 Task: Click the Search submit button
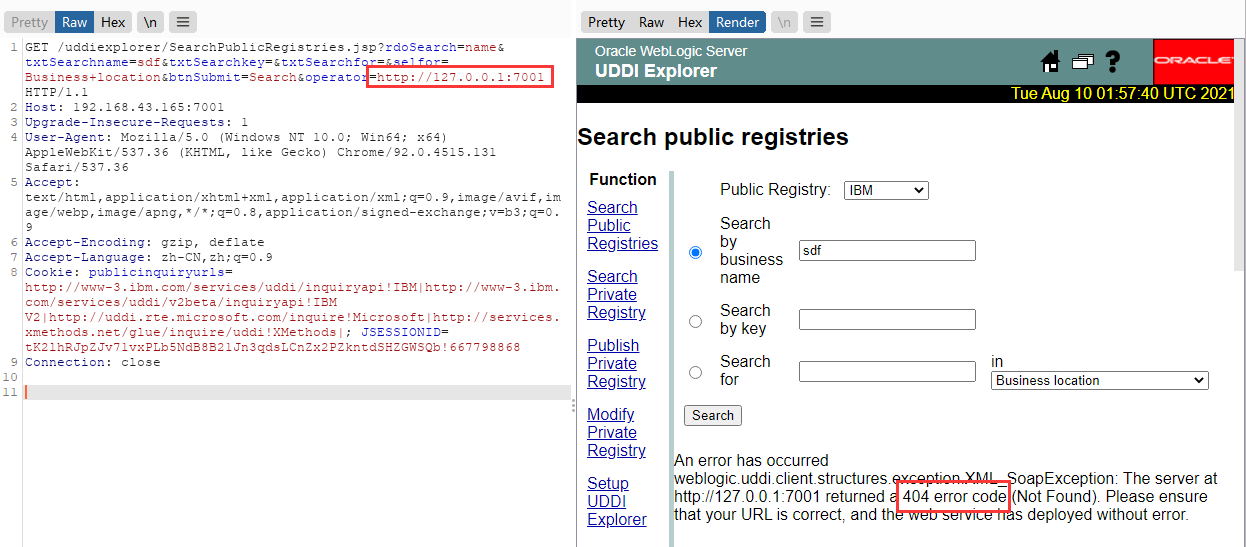point(713,415)
